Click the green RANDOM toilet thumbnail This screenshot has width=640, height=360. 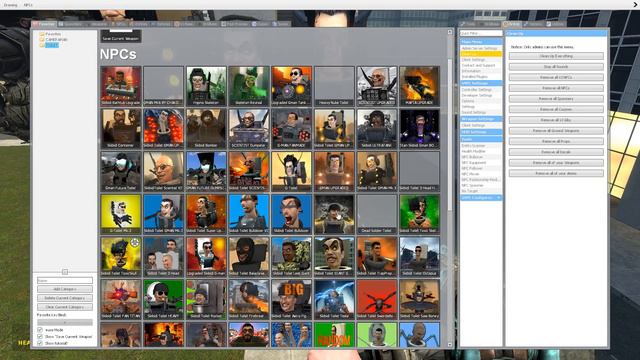tap(334, 335)
